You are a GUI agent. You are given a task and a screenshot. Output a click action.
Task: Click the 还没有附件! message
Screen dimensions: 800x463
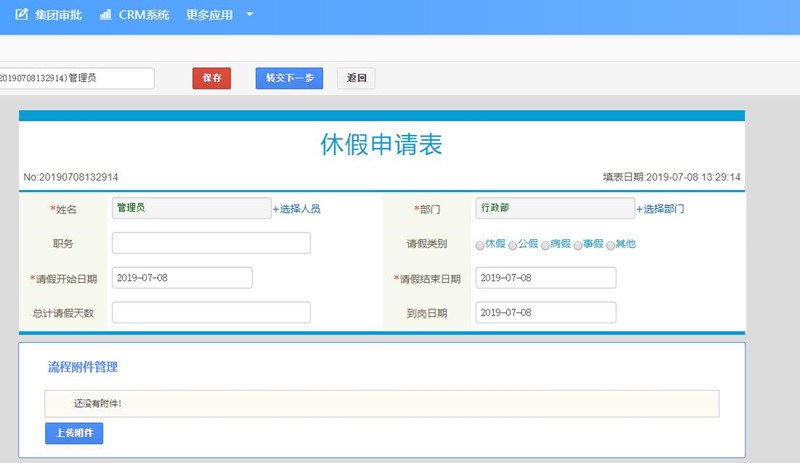(97, 404)
